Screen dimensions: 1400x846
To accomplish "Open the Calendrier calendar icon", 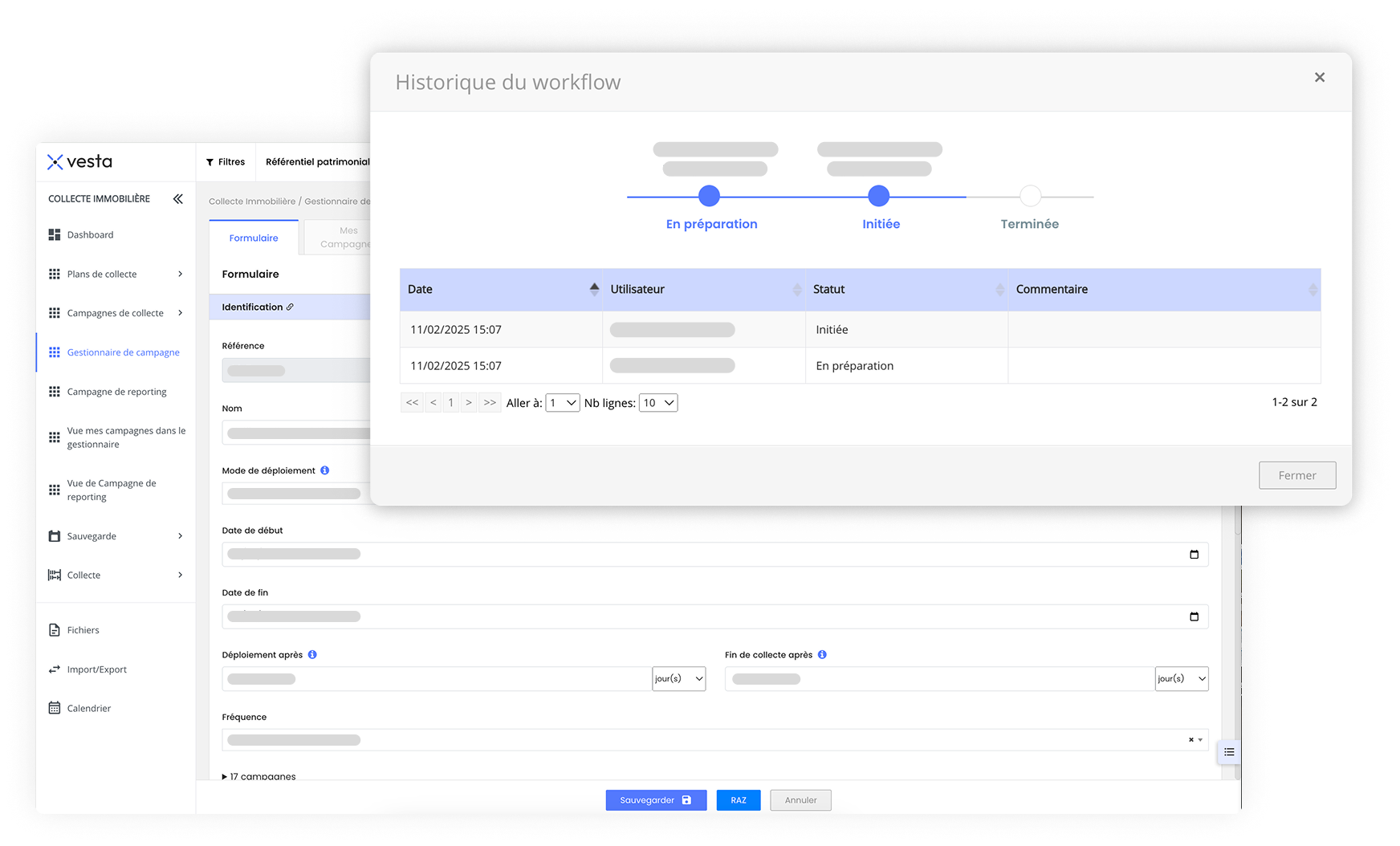I will pyautogui.click(x=55, y=708).
